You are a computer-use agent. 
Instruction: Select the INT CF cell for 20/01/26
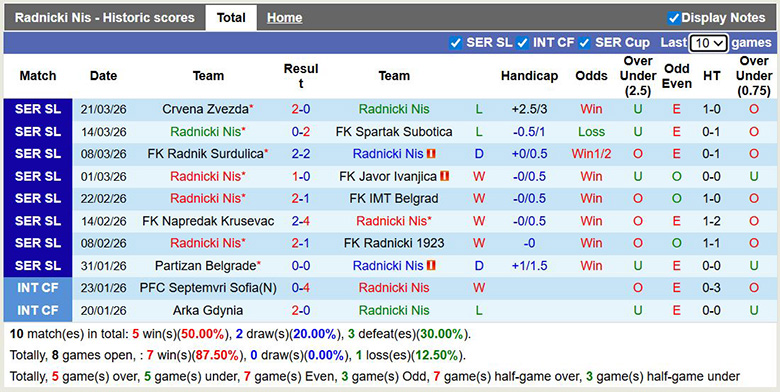pos(38,310)
